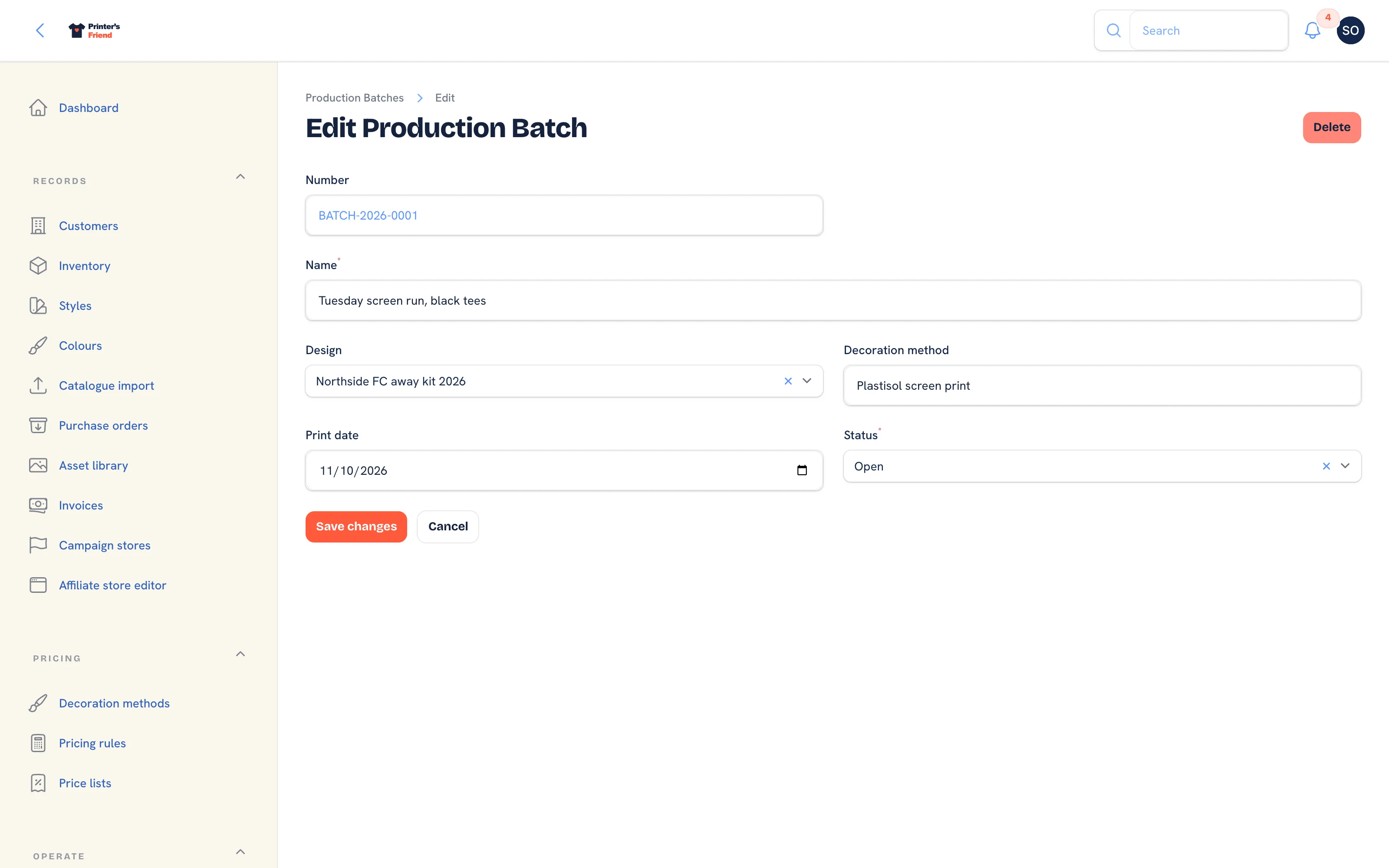Viewport: 1389px width, 868px height.
Task: Click the Number field BATCH-2026-0001
Action: pos(564,215)
